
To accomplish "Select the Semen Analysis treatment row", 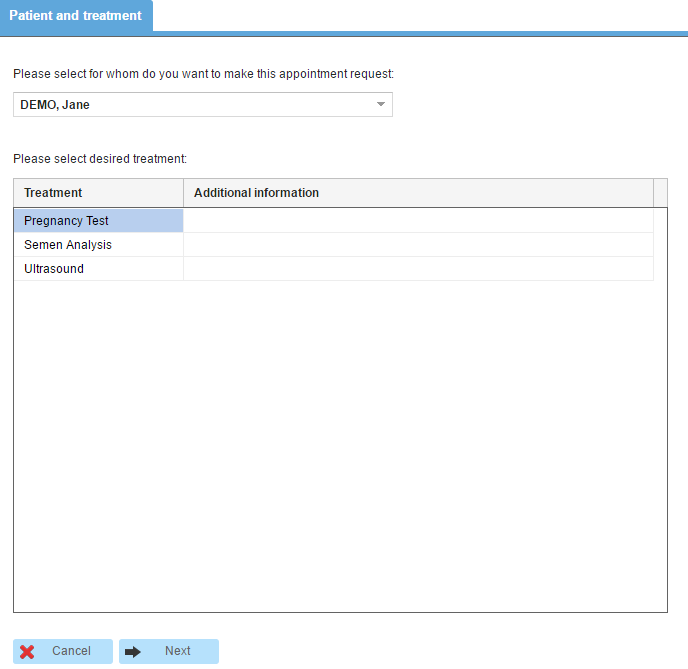I will coord(333,245).
